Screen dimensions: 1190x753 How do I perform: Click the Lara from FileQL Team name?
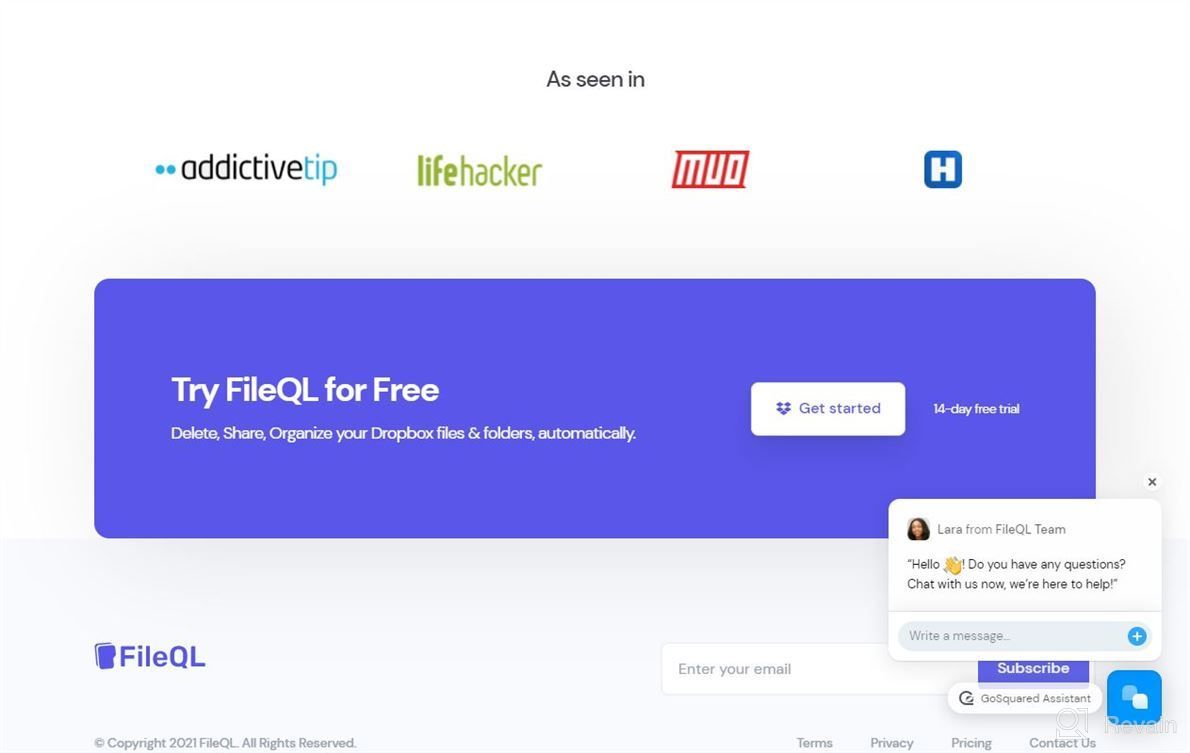click(x=1001, y=529)
